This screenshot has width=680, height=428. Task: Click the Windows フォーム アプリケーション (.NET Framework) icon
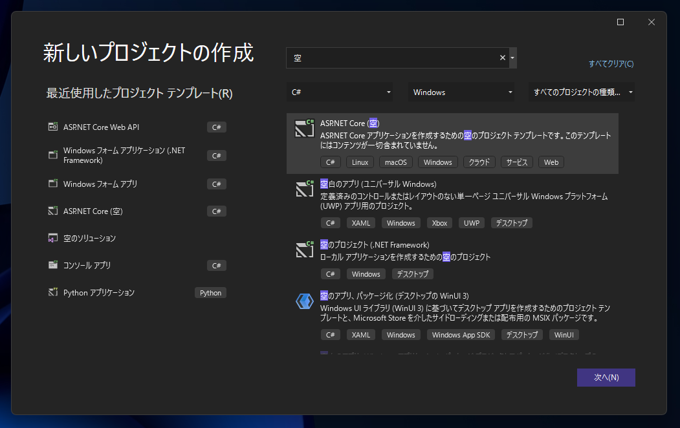click(53, 155)
